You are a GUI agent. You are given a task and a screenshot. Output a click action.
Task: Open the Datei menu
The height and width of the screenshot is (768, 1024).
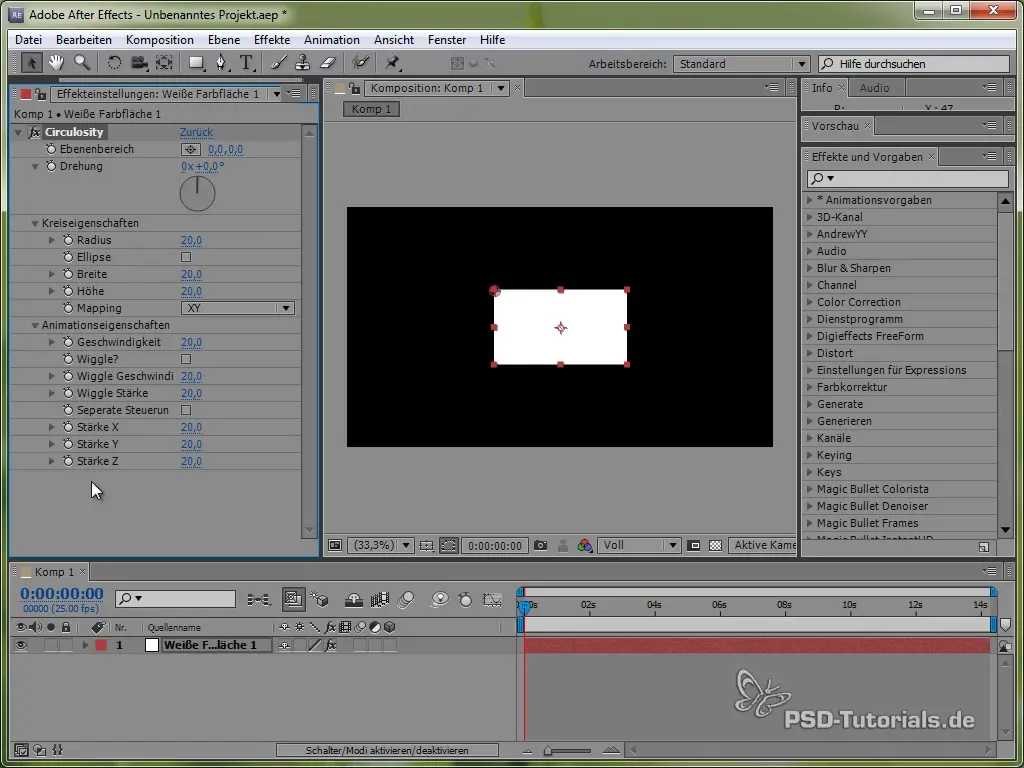point(28,40)
